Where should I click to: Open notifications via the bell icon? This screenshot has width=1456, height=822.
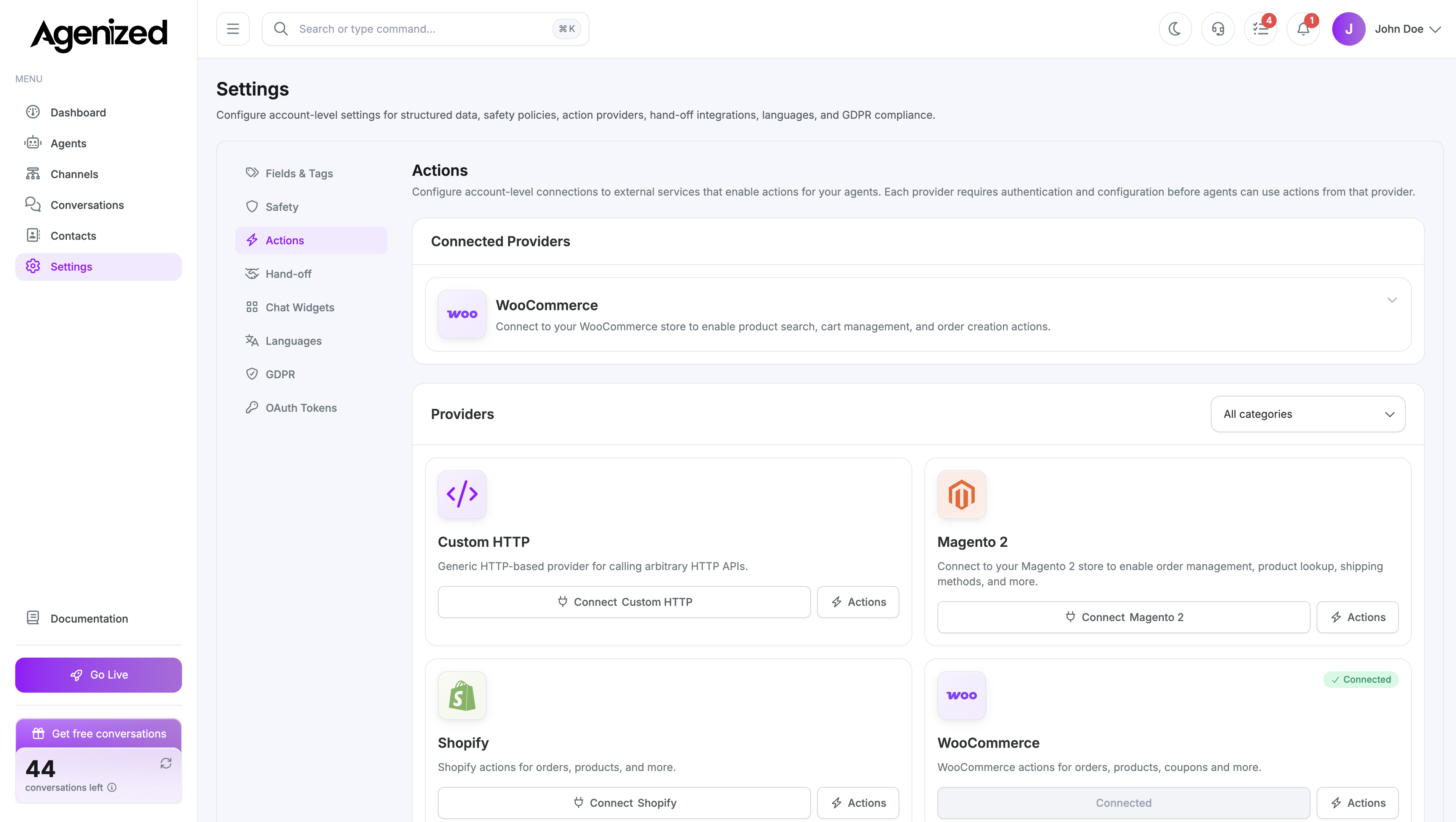pos(1303,28)
